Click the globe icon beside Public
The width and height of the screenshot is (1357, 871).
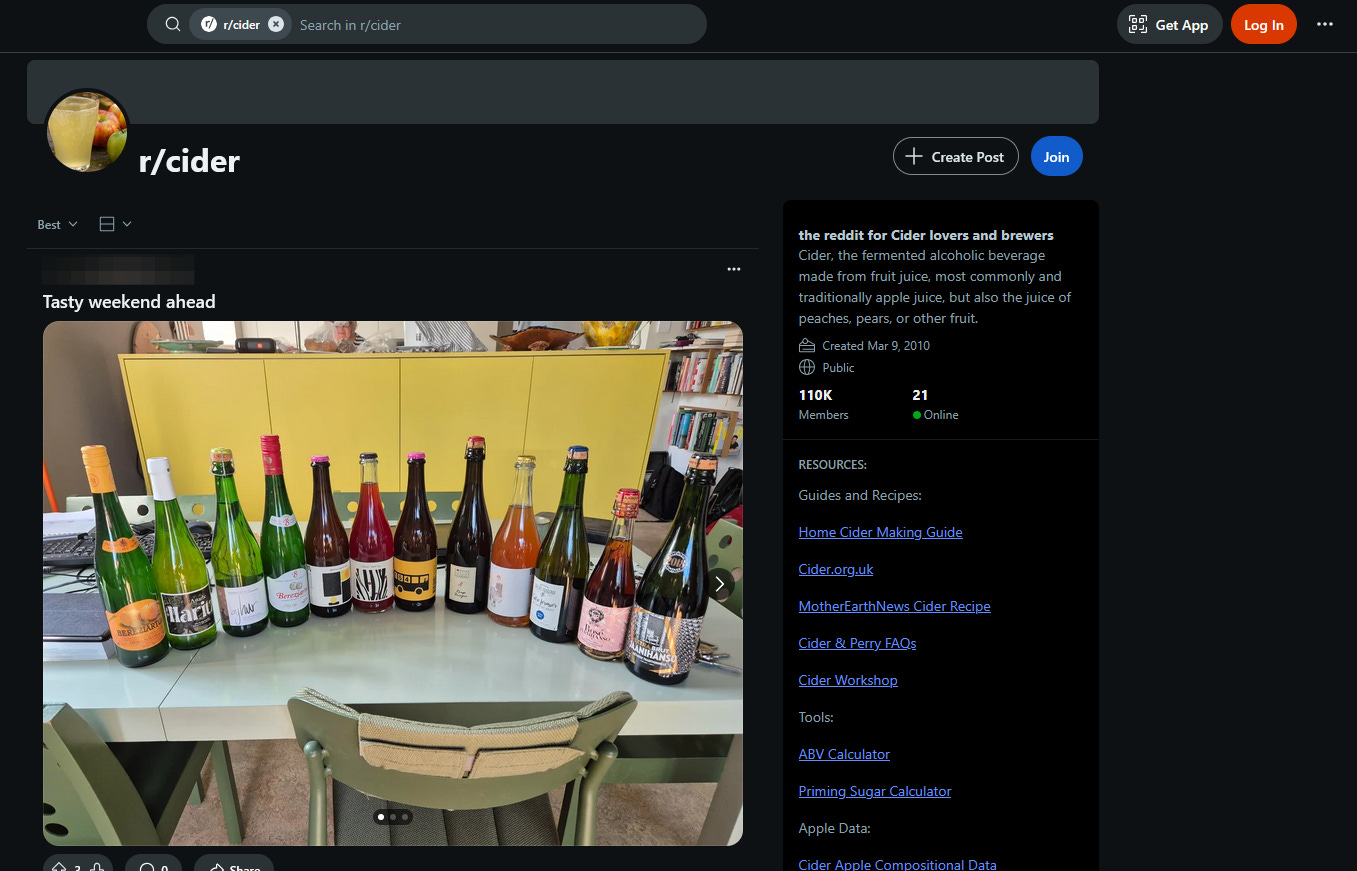[x=807, y=367]
